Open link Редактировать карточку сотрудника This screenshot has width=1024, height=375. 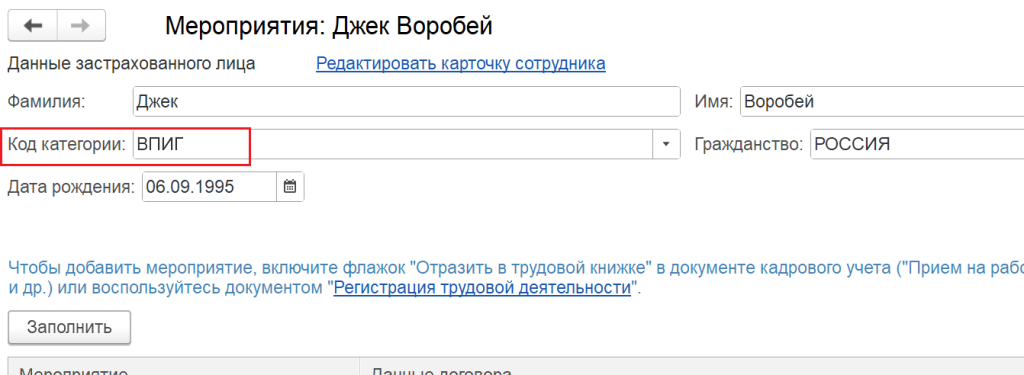click(x=460, y=64)
